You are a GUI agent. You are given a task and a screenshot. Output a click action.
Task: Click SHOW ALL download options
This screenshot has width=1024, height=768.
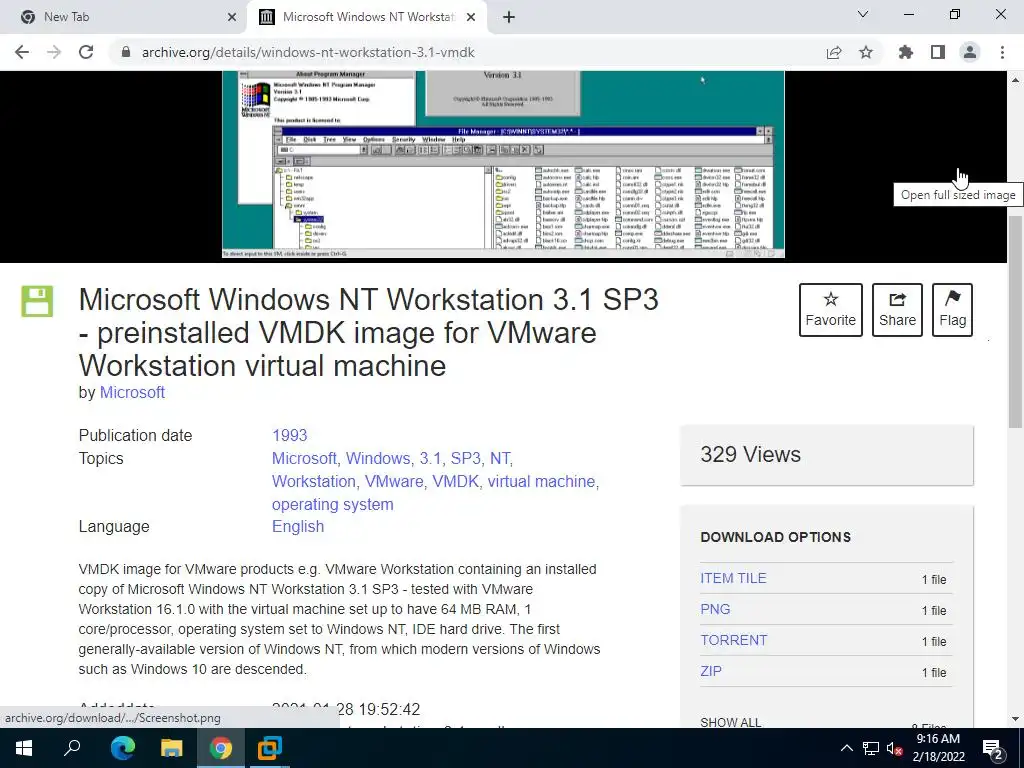[x=730, y=722]
